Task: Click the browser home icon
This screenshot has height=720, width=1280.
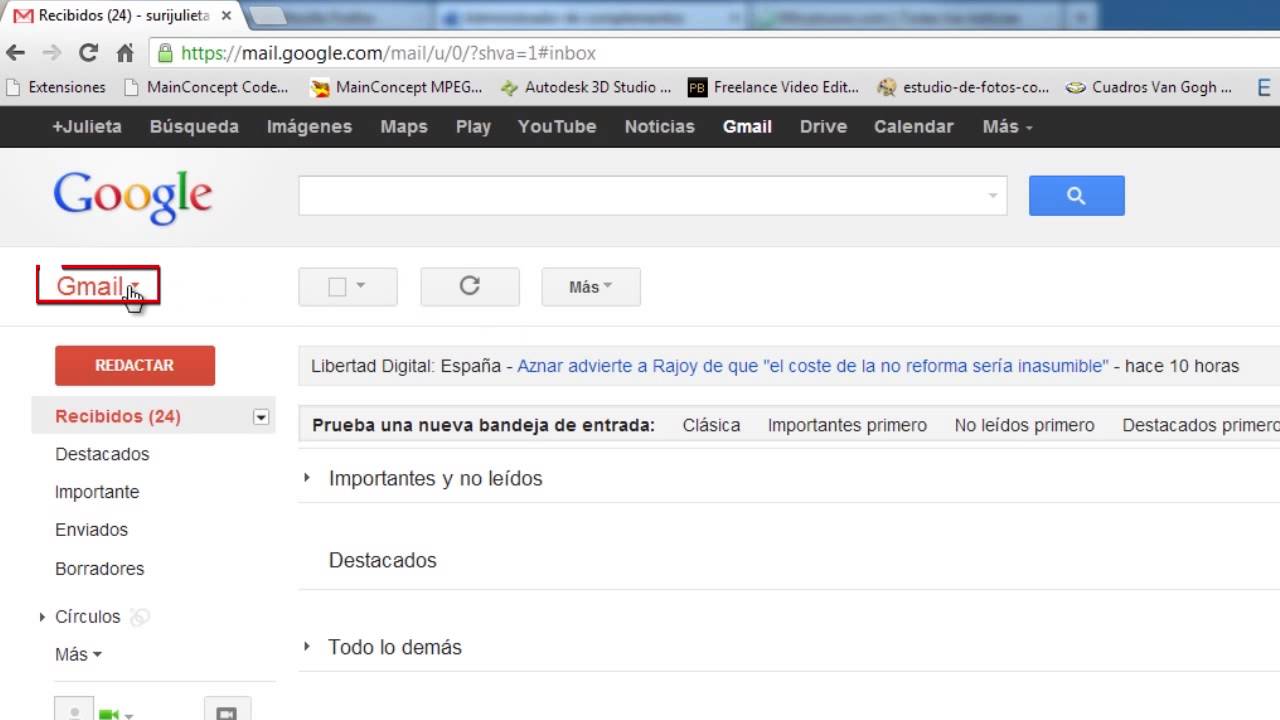Action: coord(124,53)
